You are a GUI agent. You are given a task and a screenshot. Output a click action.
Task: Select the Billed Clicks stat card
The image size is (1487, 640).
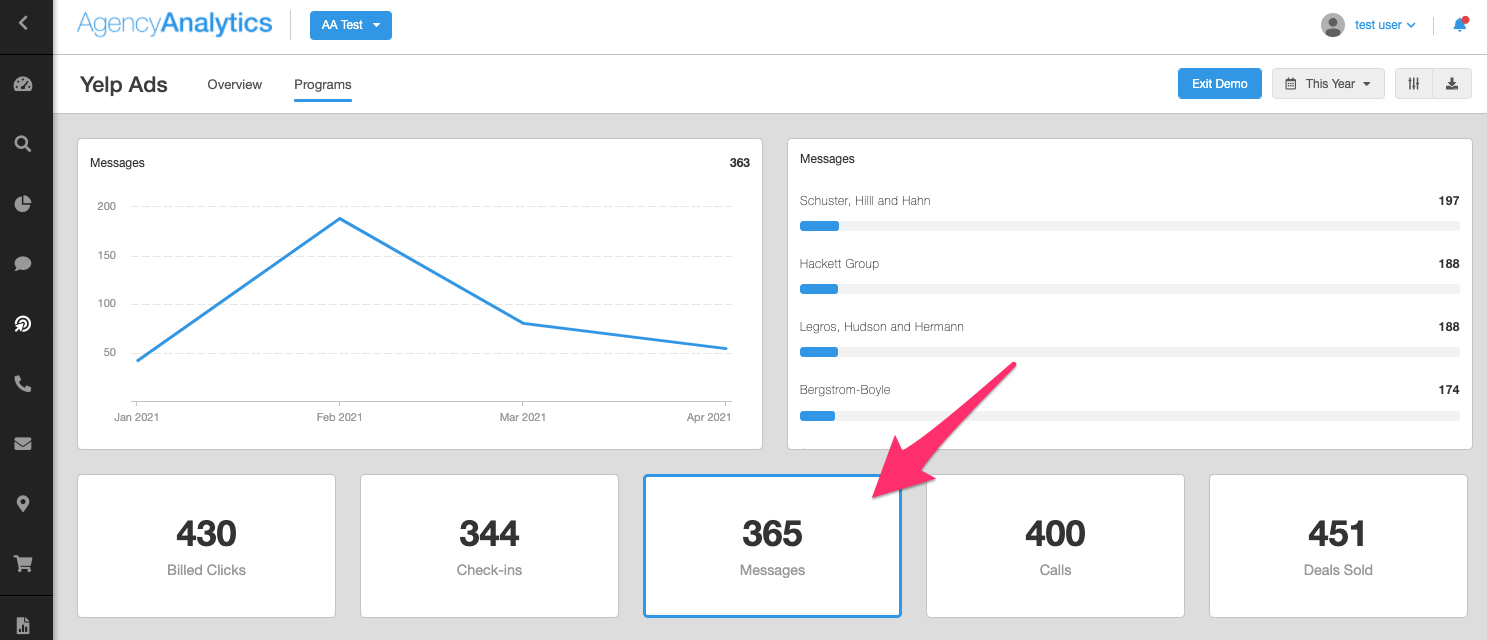206,546
